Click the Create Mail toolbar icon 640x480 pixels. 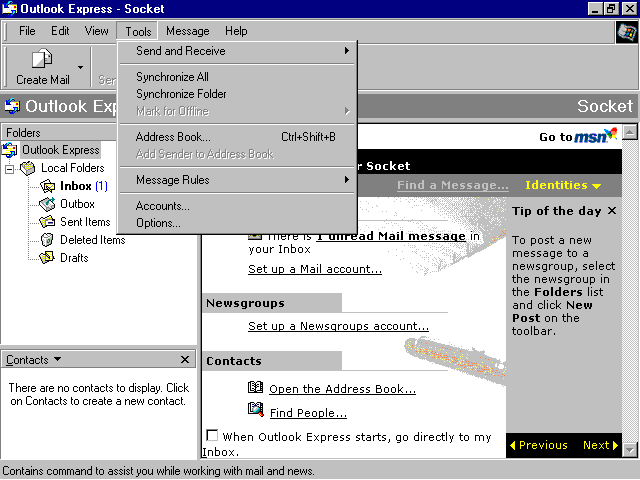pos(42,59)
